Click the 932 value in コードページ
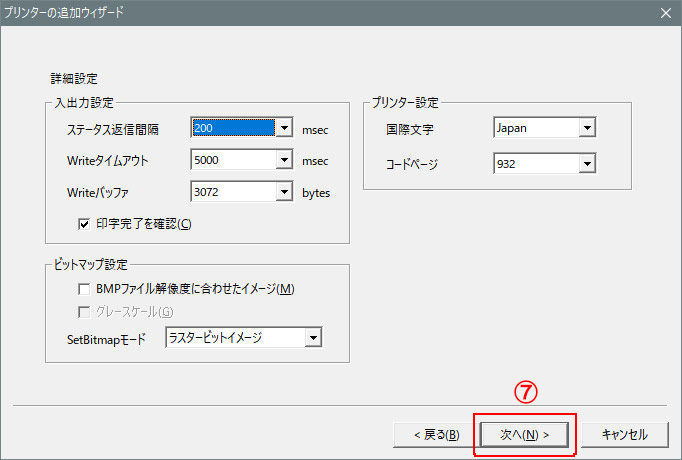682x460 pixels. (535, 162)
